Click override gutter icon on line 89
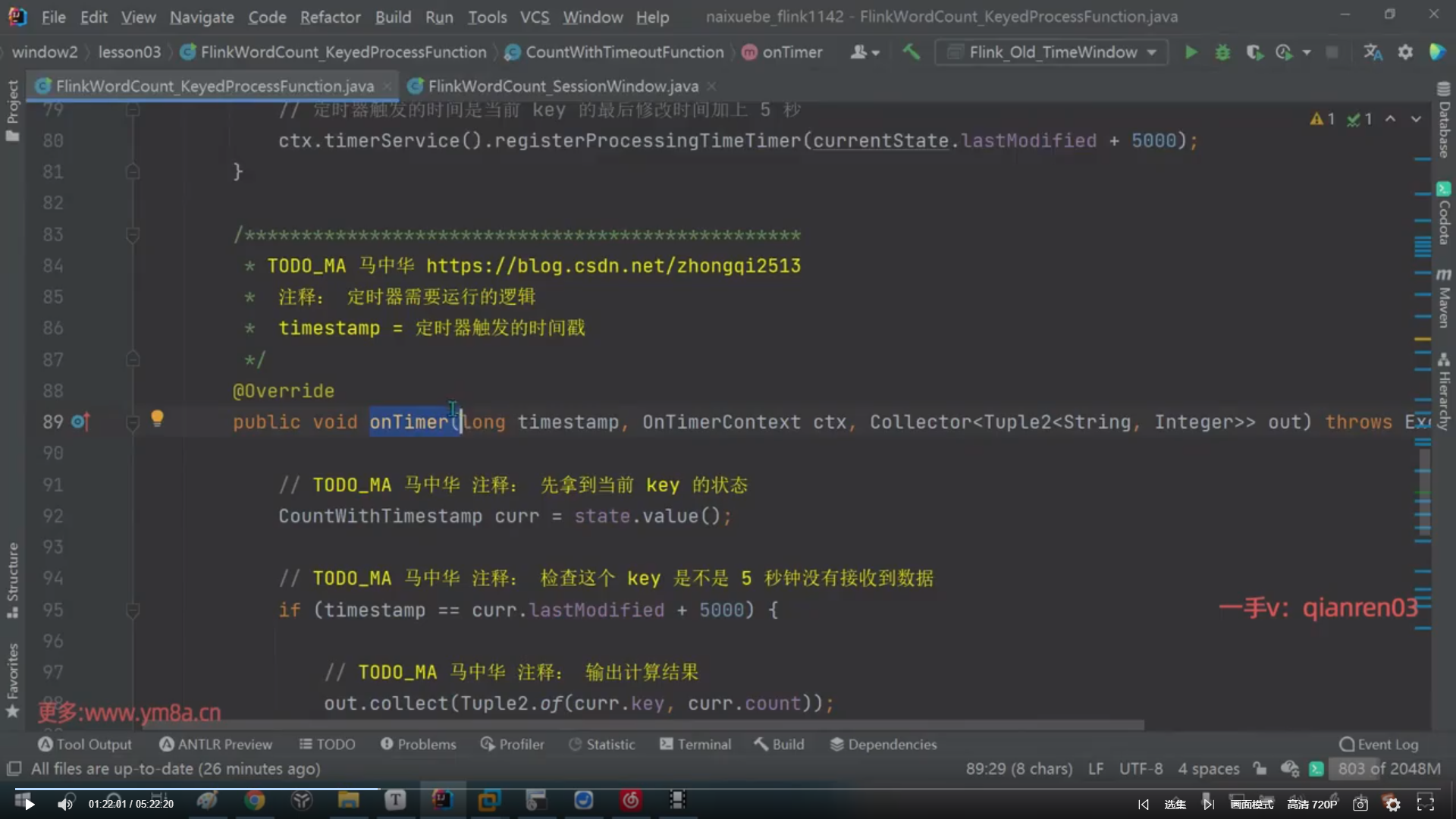Image resolution: width=1456 pixels, height=819 pixels. coord(80,422)
